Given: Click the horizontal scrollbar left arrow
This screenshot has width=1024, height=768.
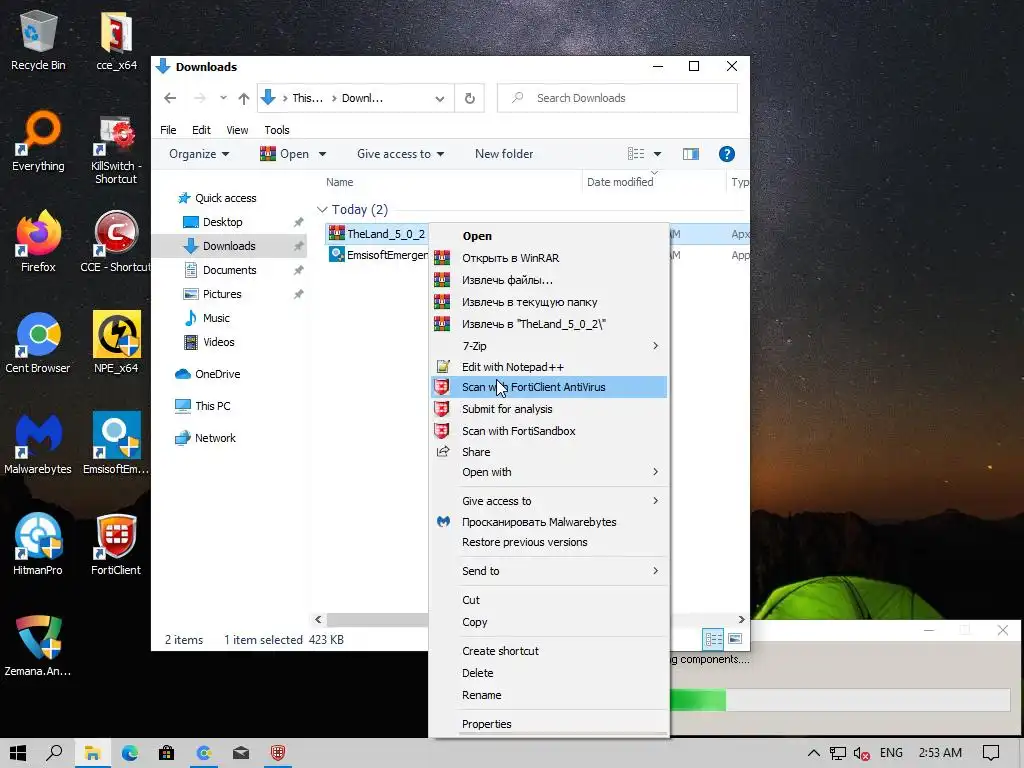Looking at the screenshot, I should (319, 619).
